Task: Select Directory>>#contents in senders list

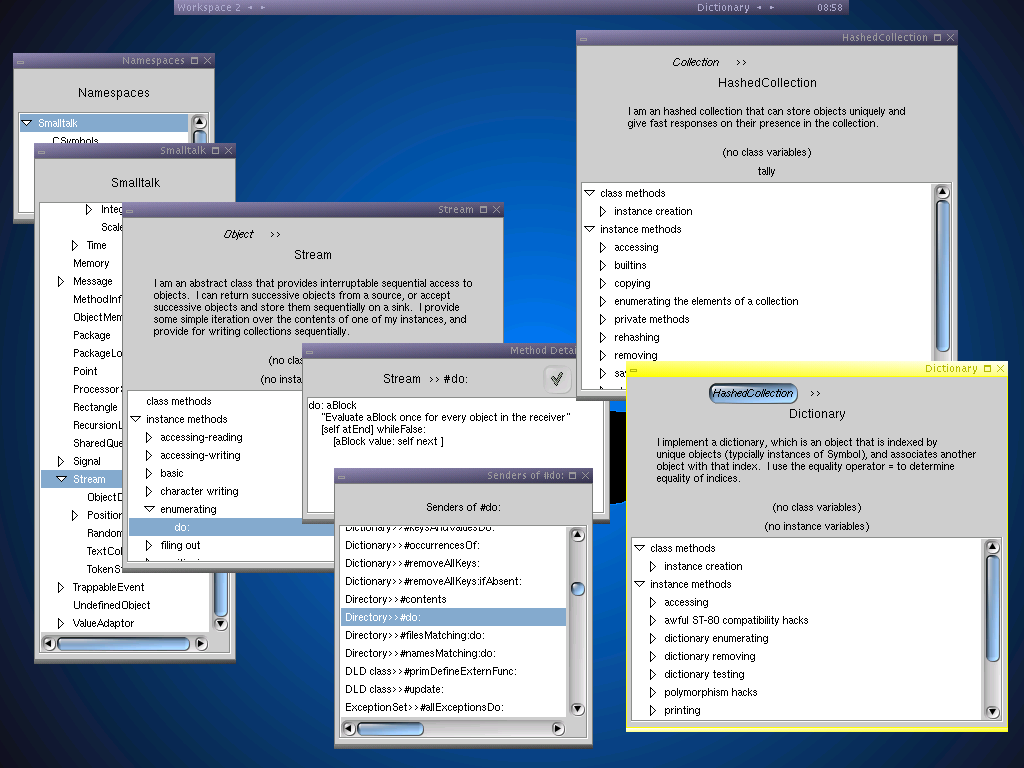Action: pyautogui.click(x=396, y=600)
